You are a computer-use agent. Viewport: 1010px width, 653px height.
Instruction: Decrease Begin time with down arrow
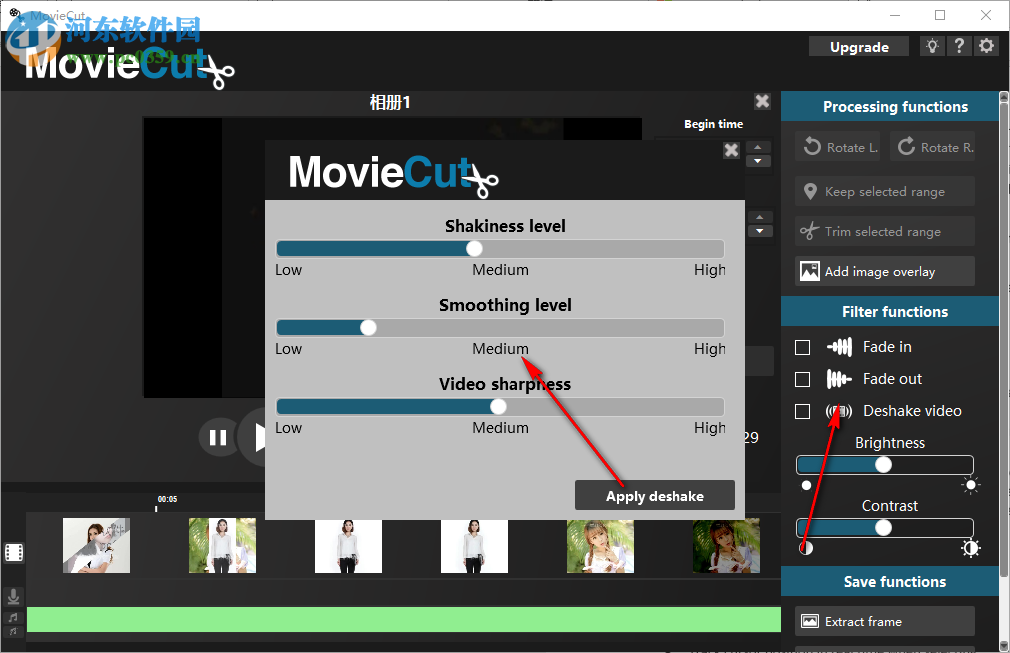tap(758, 161)
